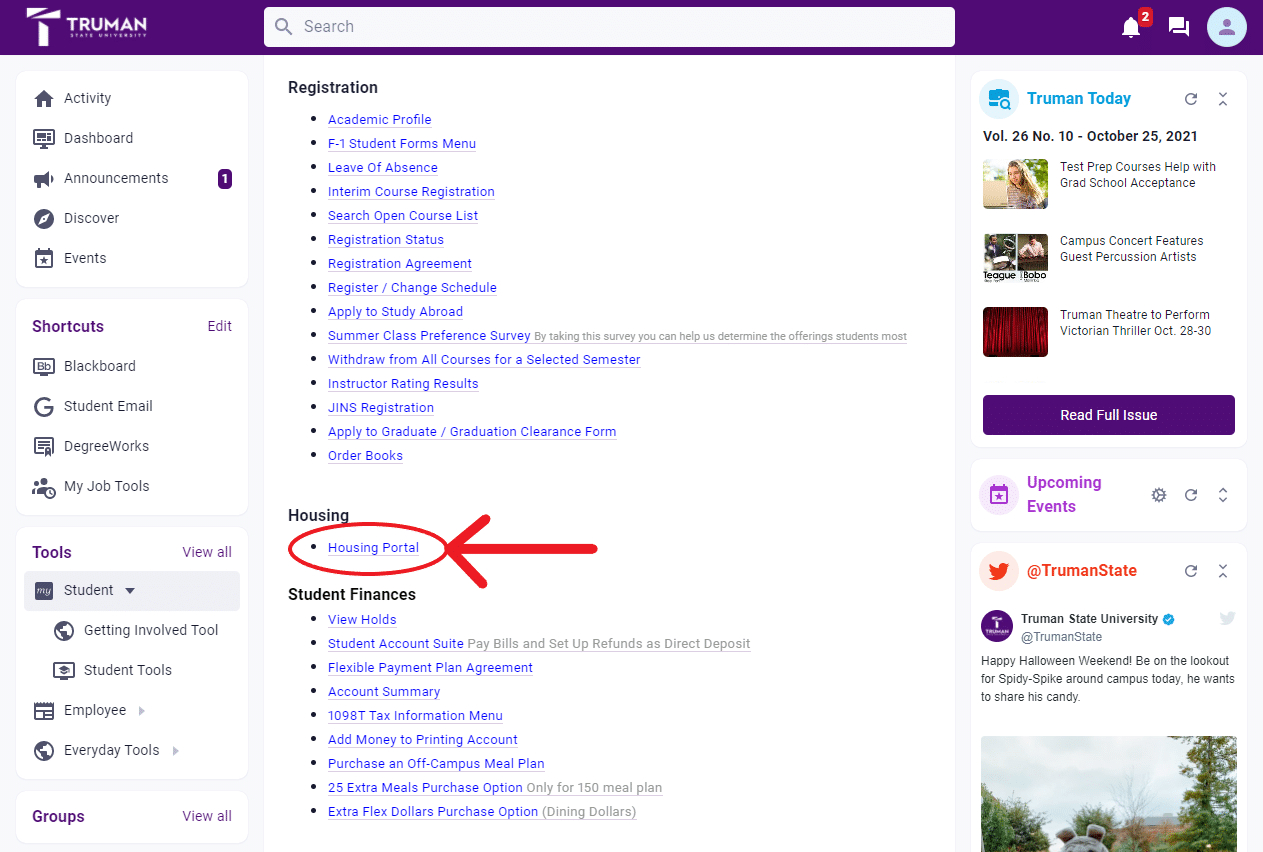Open the Truman Theatre article thumbnail
Image resolution: width=1263 pixels, height=852 pixels.
[x=1015, y=332]
